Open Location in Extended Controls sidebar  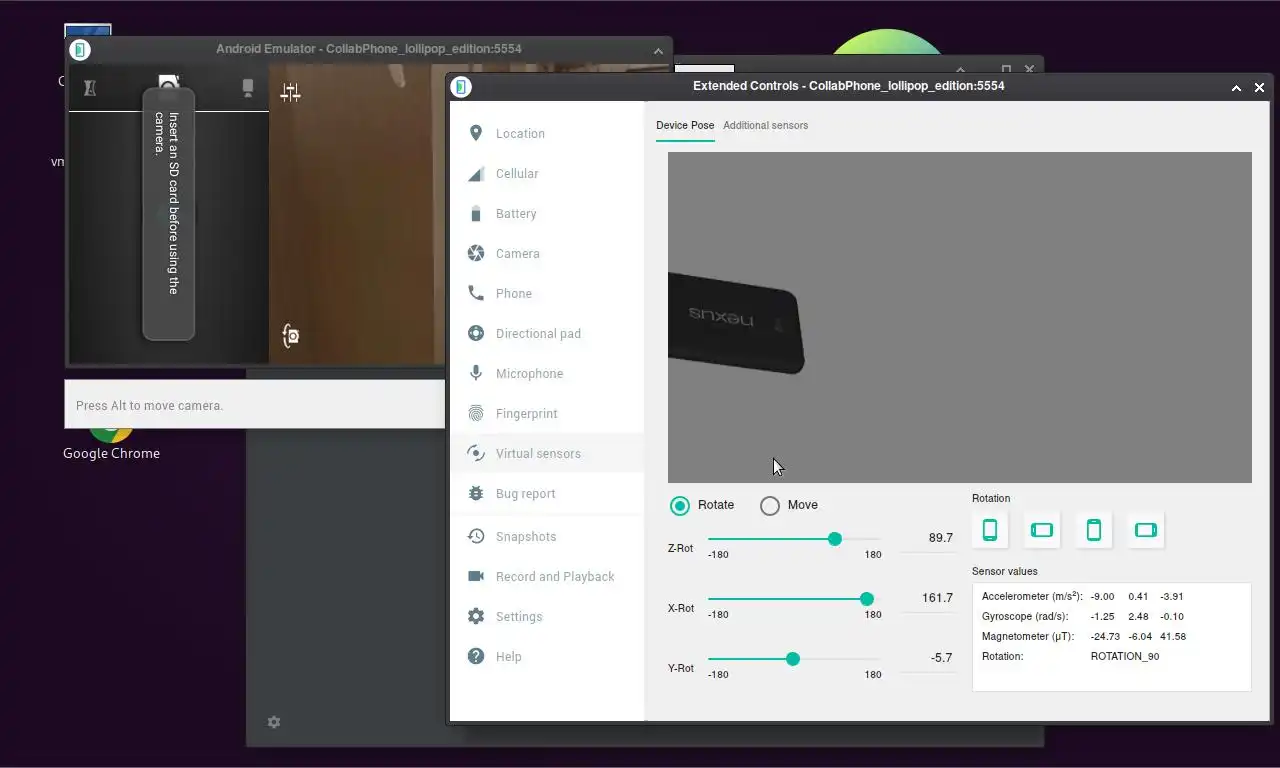[546, 133]
